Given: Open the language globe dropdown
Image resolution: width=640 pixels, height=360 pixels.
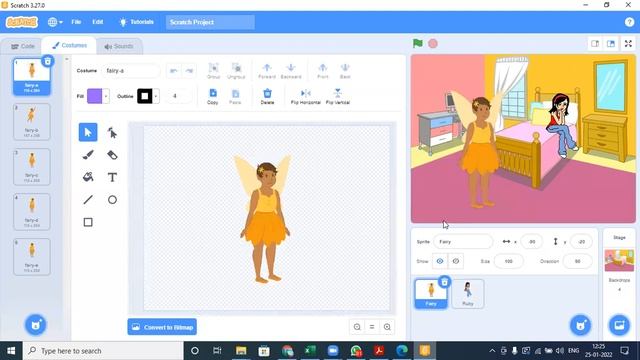Looking at the screenshot, I should pyautogui.click(x=55, y=22).
